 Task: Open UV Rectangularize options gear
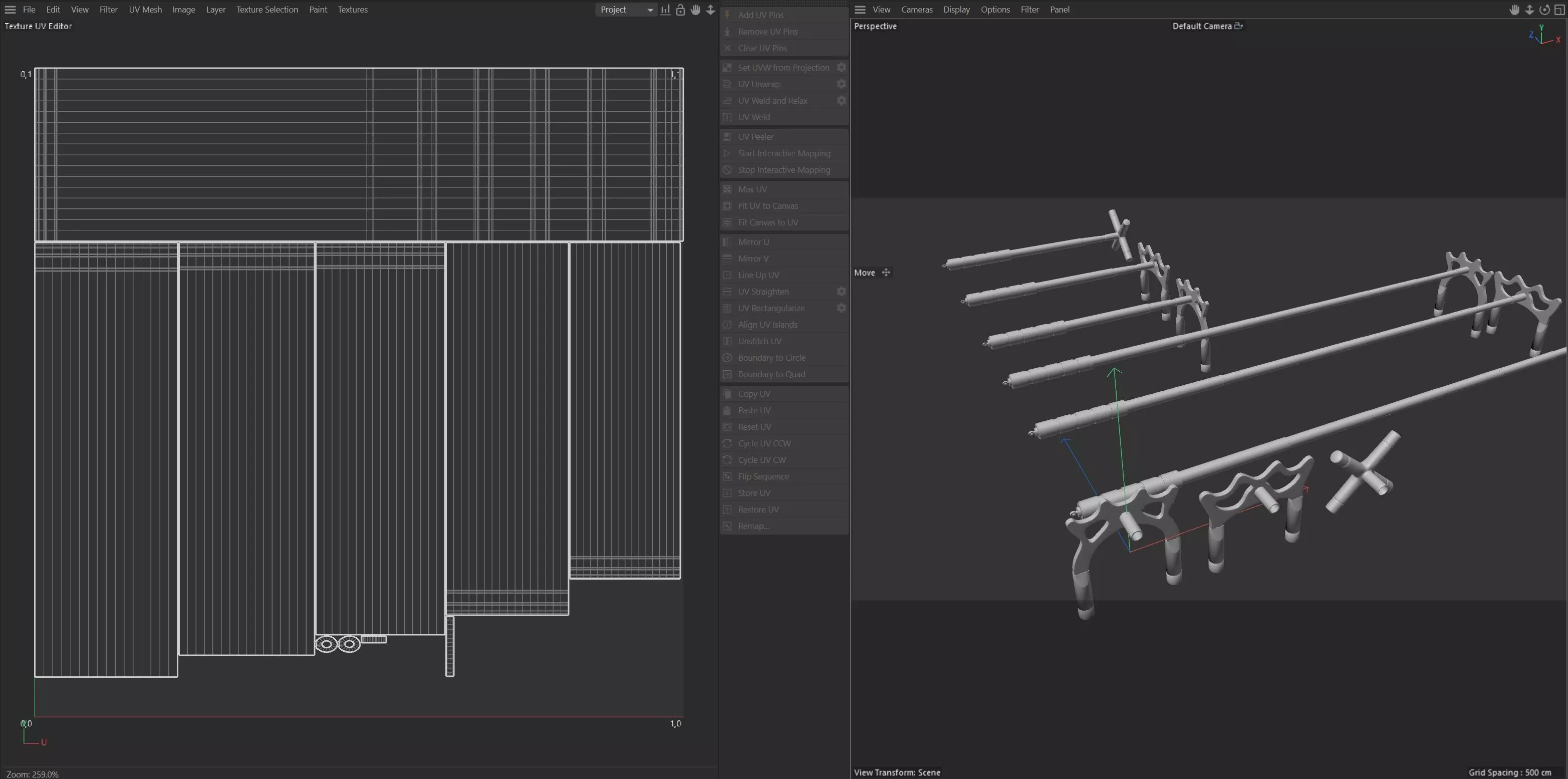(x=841, y=308)
